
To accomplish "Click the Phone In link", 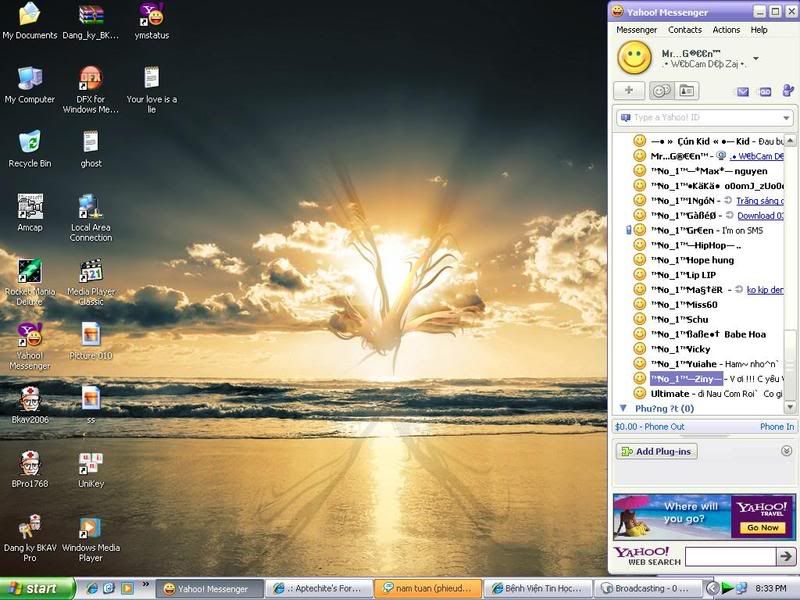I will (x=777, y=427).
